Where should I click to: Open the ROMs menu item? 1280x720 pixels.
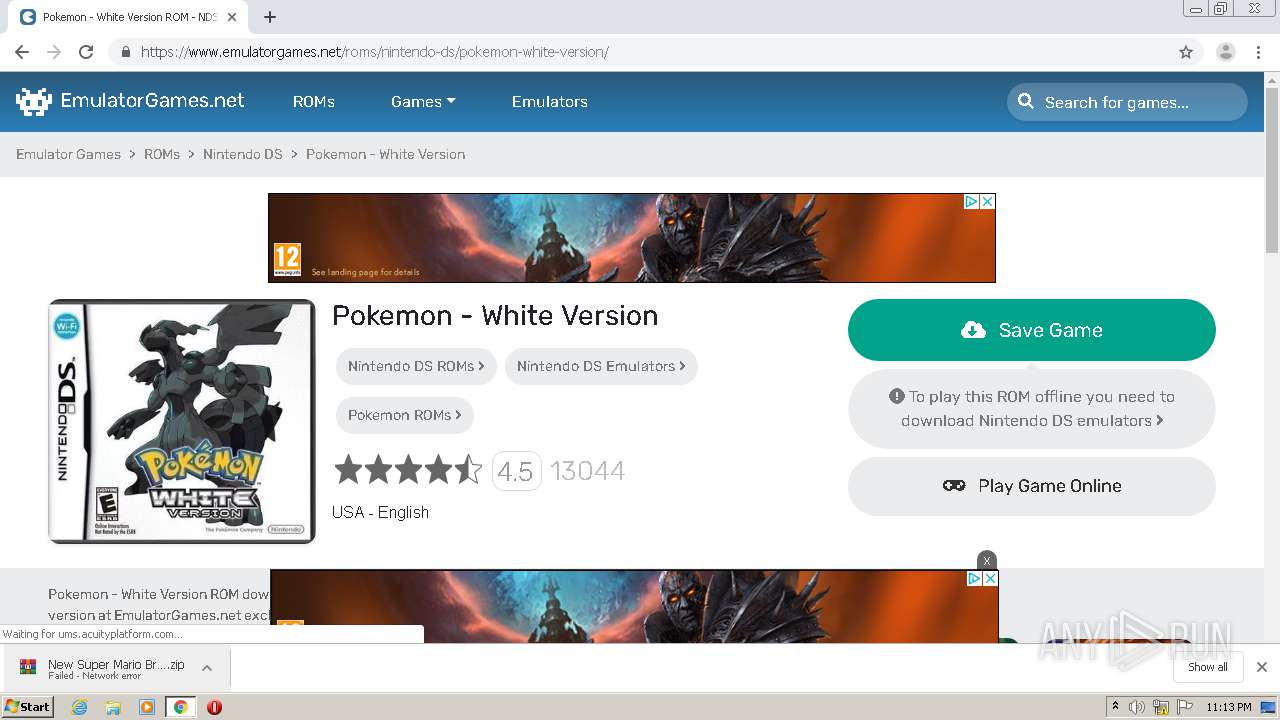pos(314,101)
